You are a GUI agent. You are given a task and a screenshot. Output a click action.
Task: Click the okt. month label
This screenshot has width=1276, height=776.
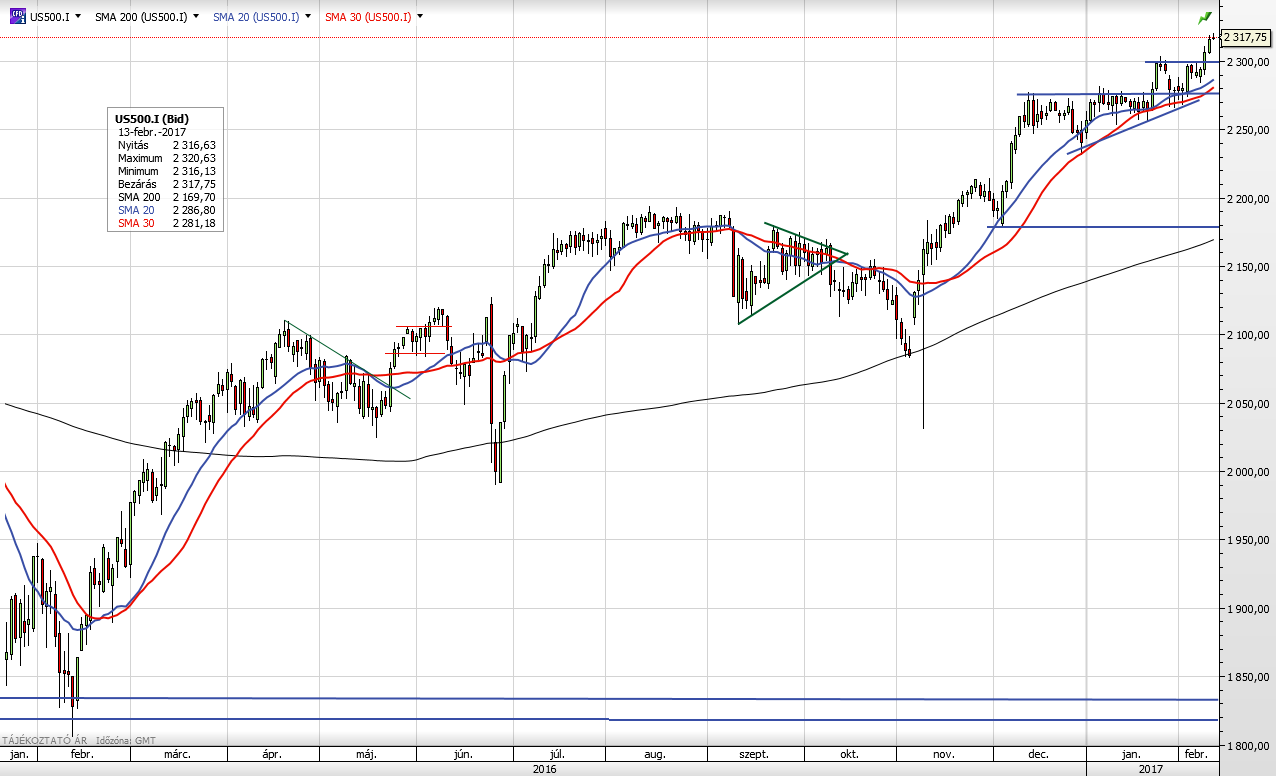(x=851, y=755)
